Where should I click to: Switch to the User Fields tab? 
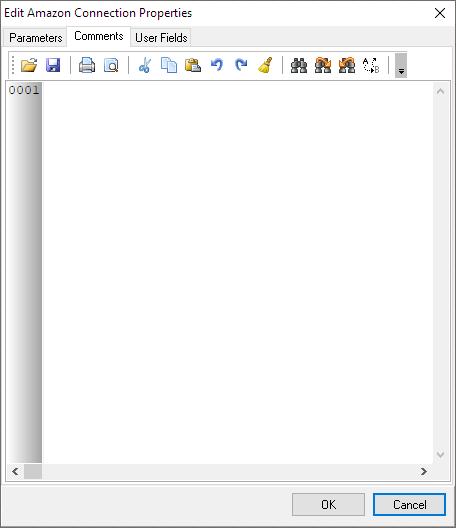161,37
